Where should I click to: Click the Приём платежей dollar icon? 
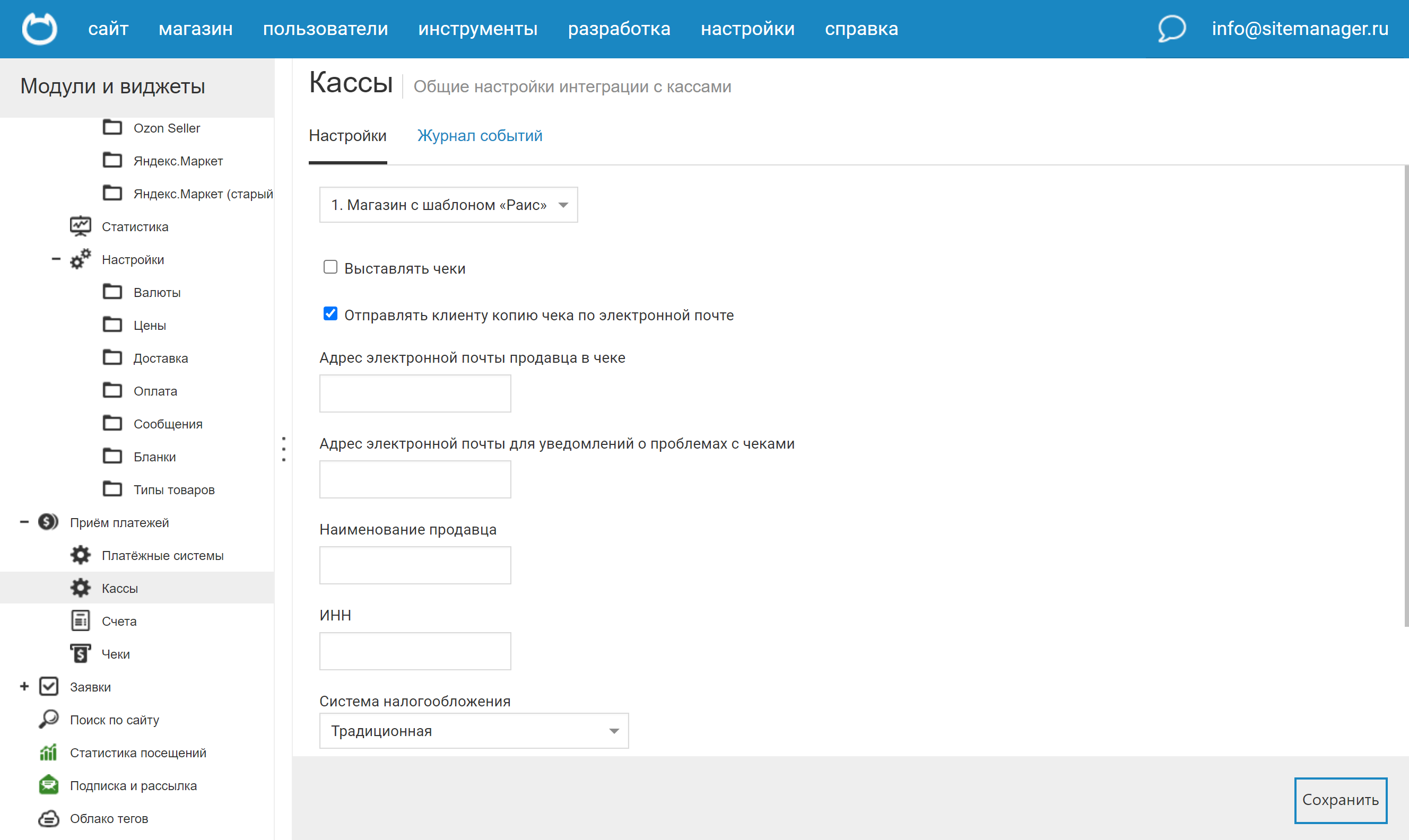pos(48,521)
